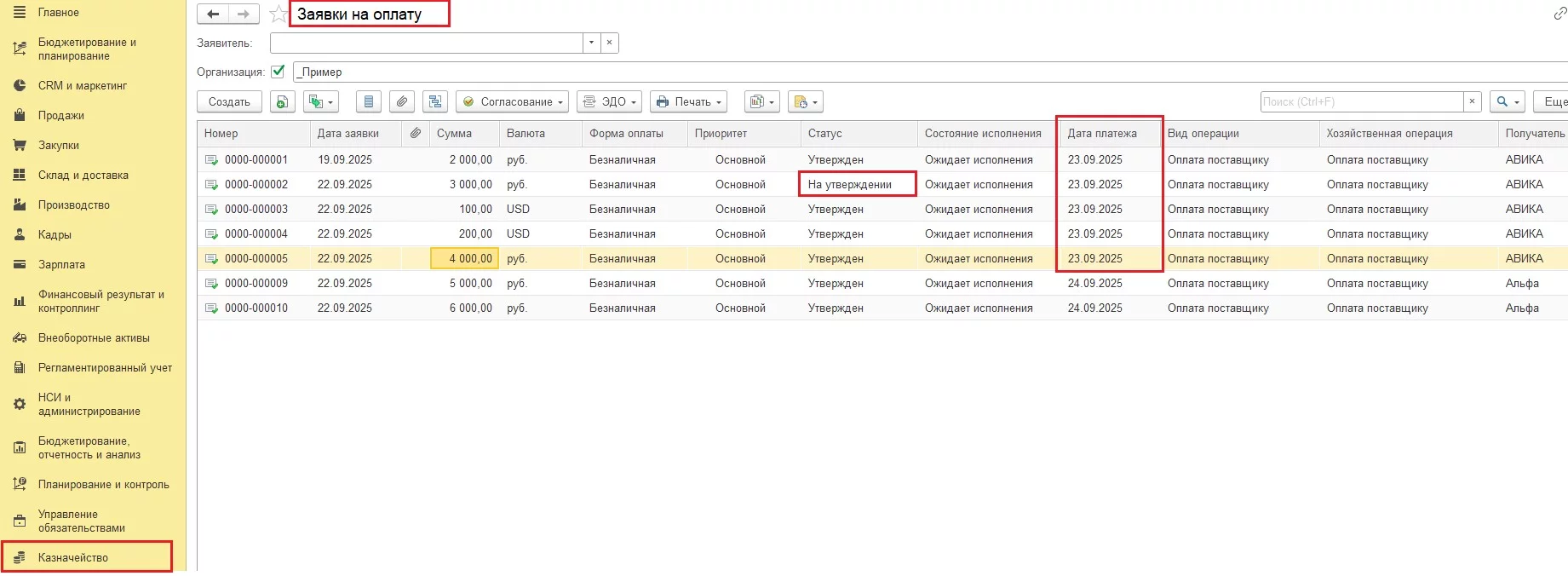Open Финансовый результат и контроллинг section
The height and width of the screenshot is (576, 1568).
pos(101,301)
